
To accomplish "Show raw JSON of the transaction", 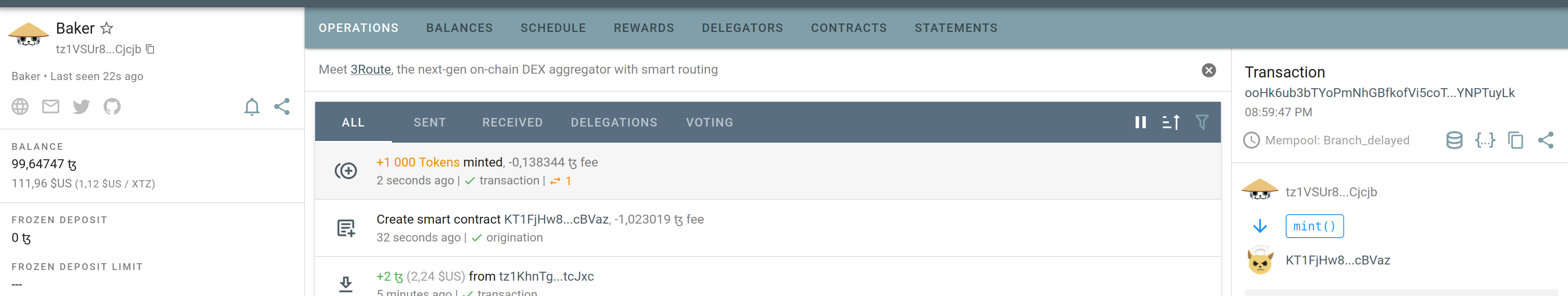I will [1484, 141].
